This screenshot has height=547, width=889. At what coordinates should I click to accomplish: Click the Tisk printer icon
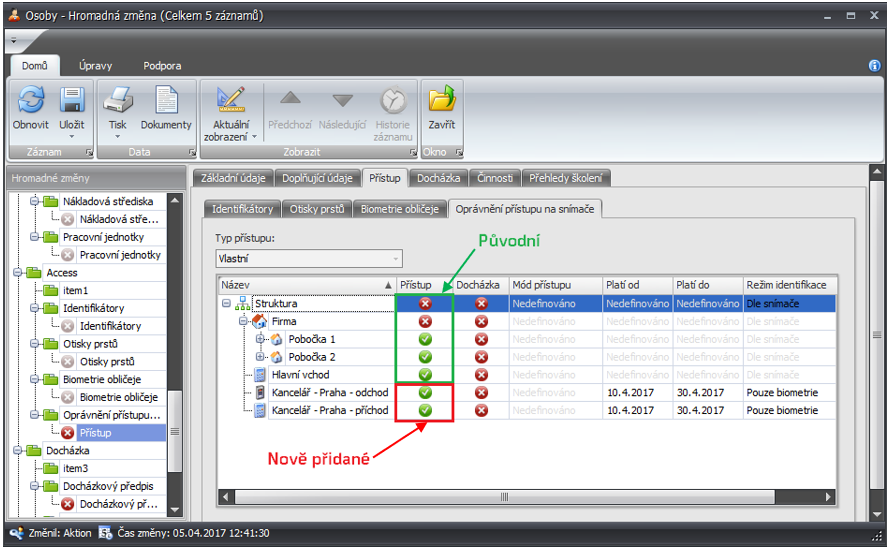118,100
